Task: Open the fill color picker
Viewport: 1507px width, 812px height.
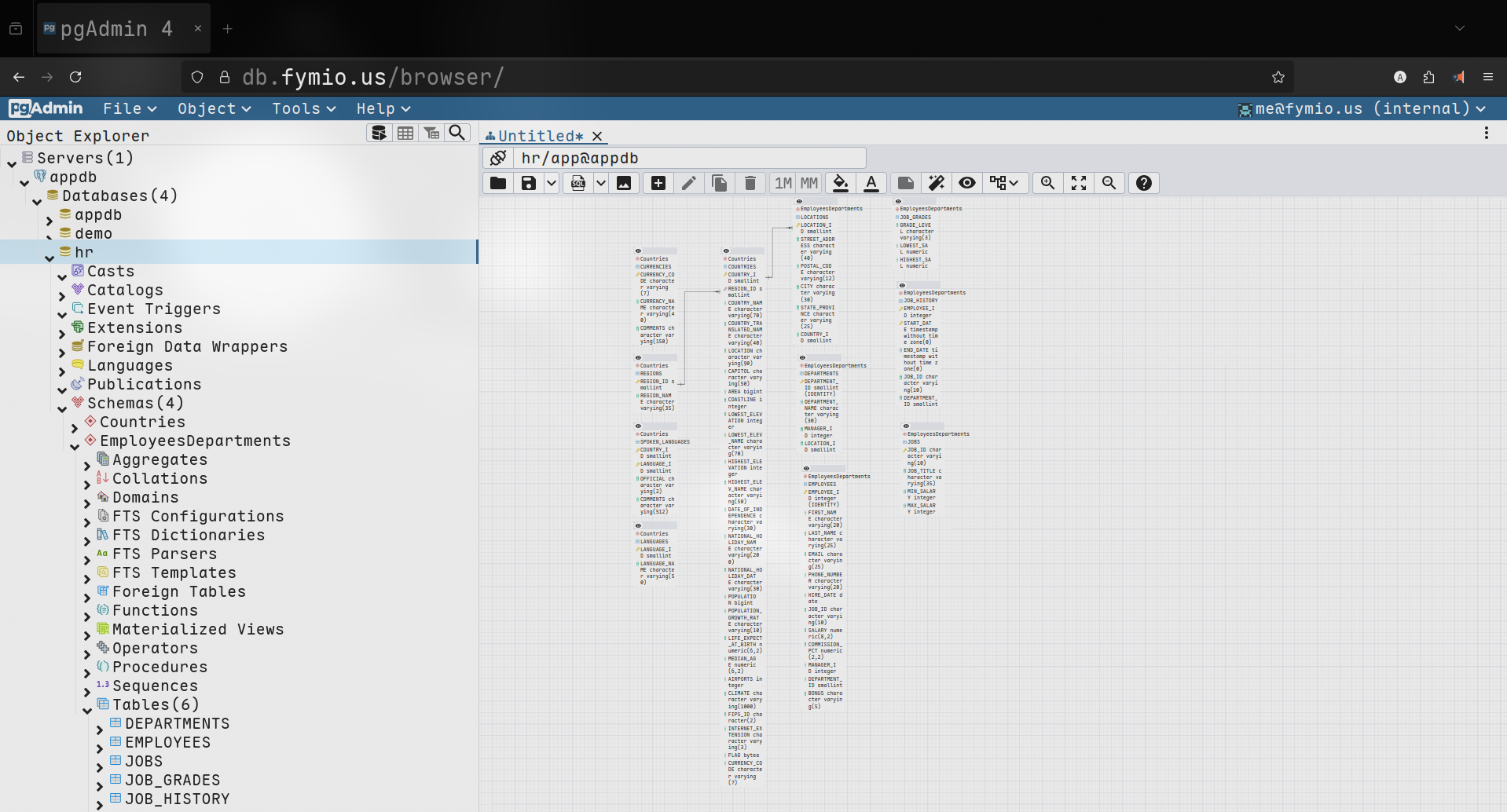Action: (840, 183)
